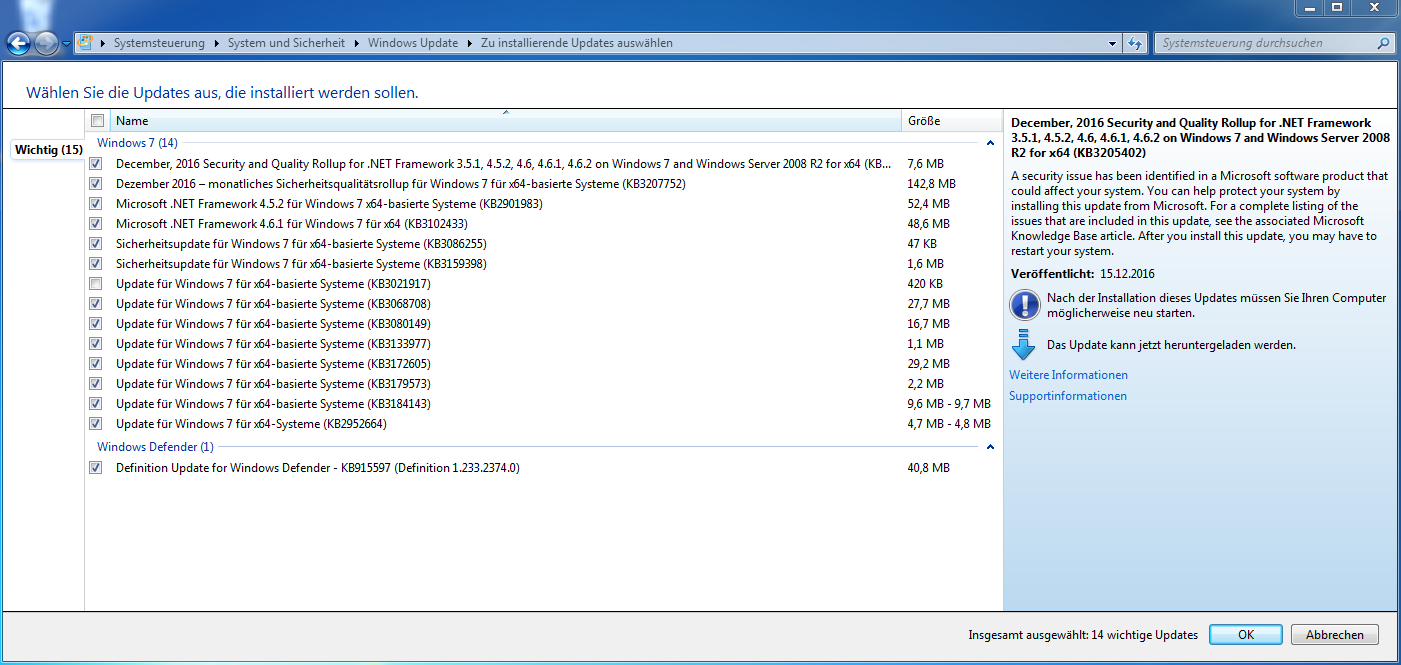Uncheck .NET Framework 4.6.1 KB3102433 checkbox
Viewport: 1401px width, 665px height.
pyautogui.click(x=96, y=223)
